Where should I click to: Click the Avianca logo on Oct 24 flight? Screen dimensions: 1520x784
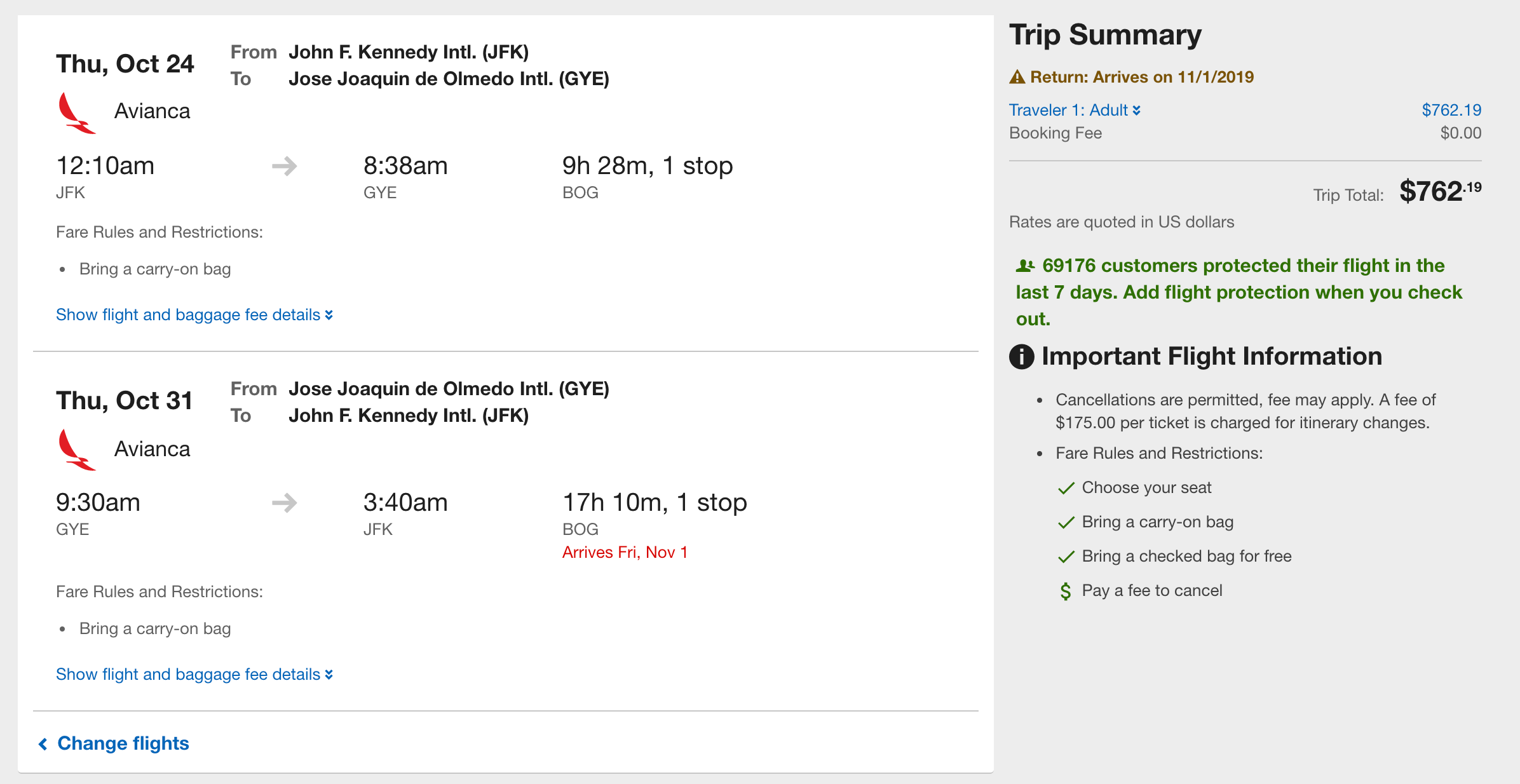tap(76, 113)
